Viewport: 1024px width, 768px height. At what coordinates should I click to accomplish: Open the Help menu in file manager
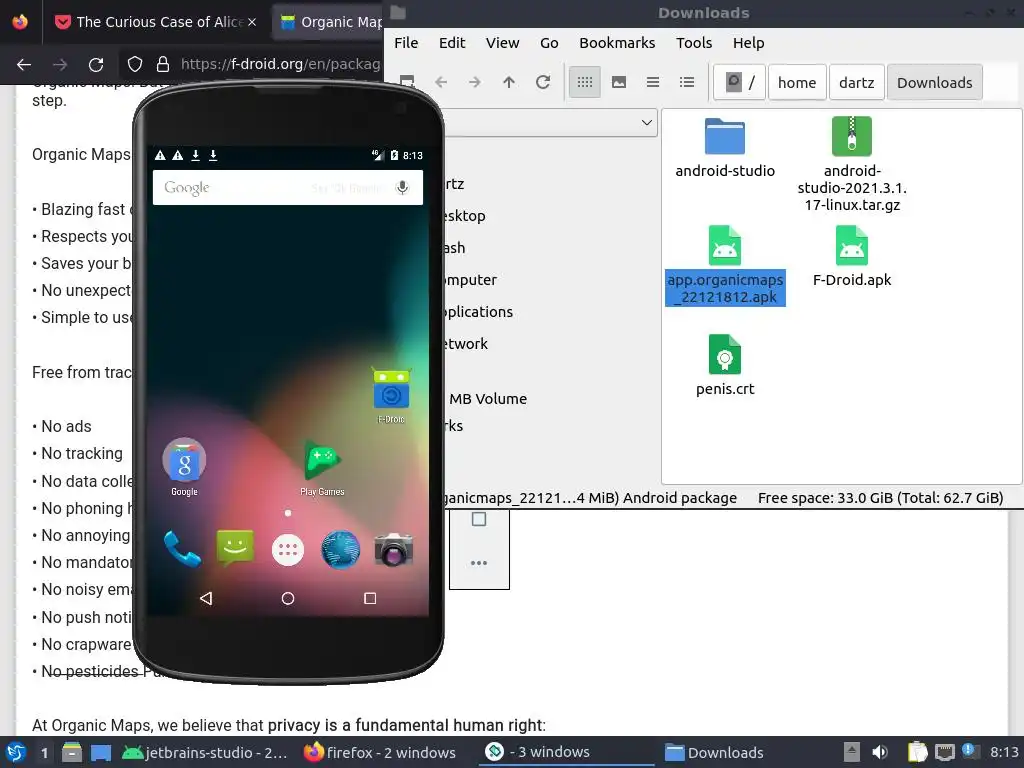click(x=748, y=43)
